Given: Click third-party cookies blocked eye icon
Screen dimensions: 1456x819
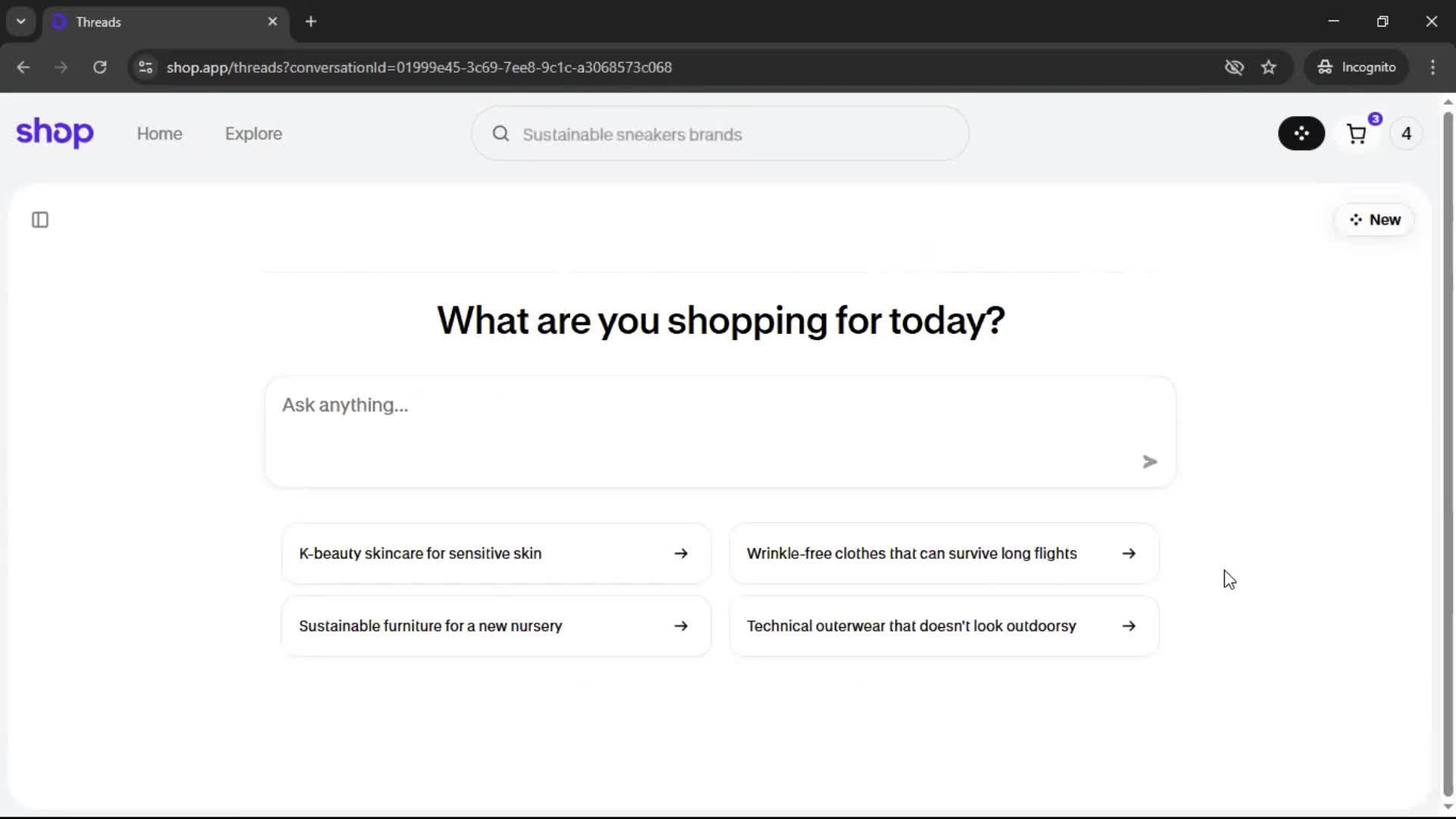Looking at the screenshot, I should click(x=1234, y=67).
